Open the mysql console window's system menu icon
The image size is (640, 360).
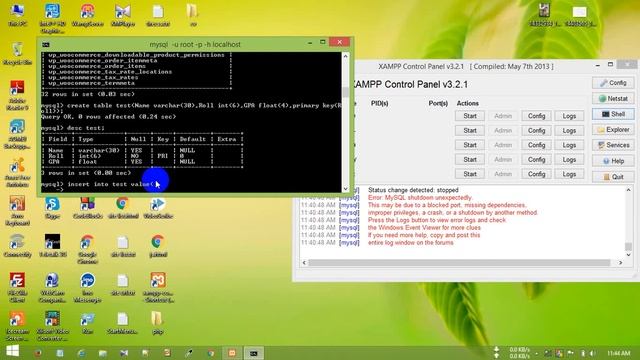tap(46, 44)
